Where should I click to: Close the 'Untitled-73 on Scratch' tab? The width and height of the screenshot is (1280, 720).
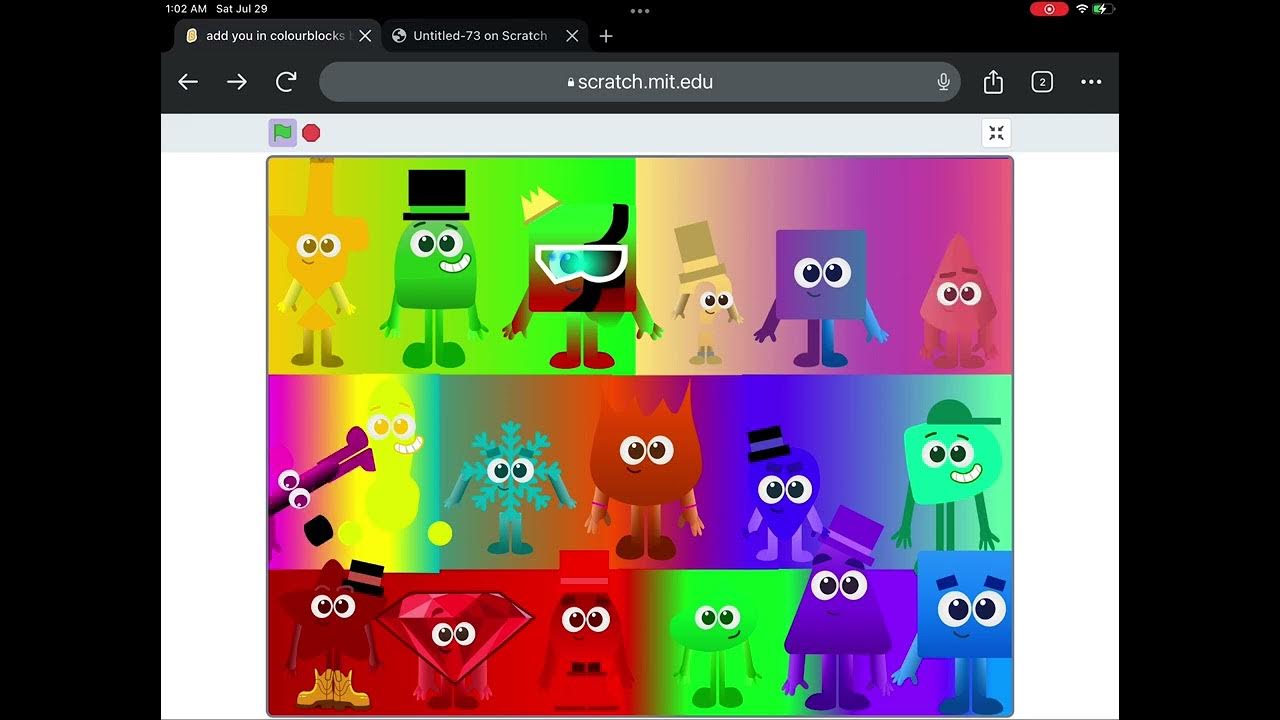572,36
